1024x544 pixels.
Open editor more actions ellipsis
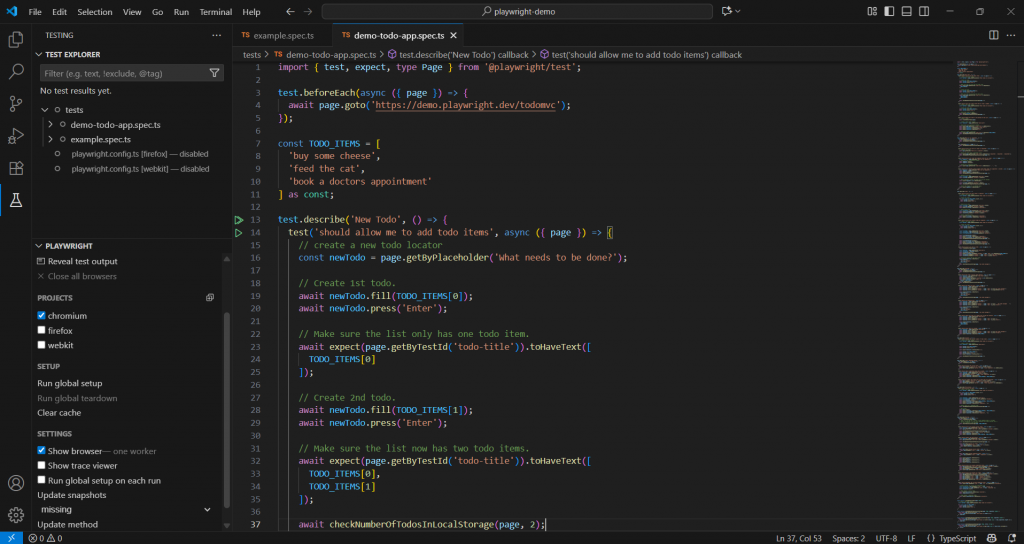1010,35
